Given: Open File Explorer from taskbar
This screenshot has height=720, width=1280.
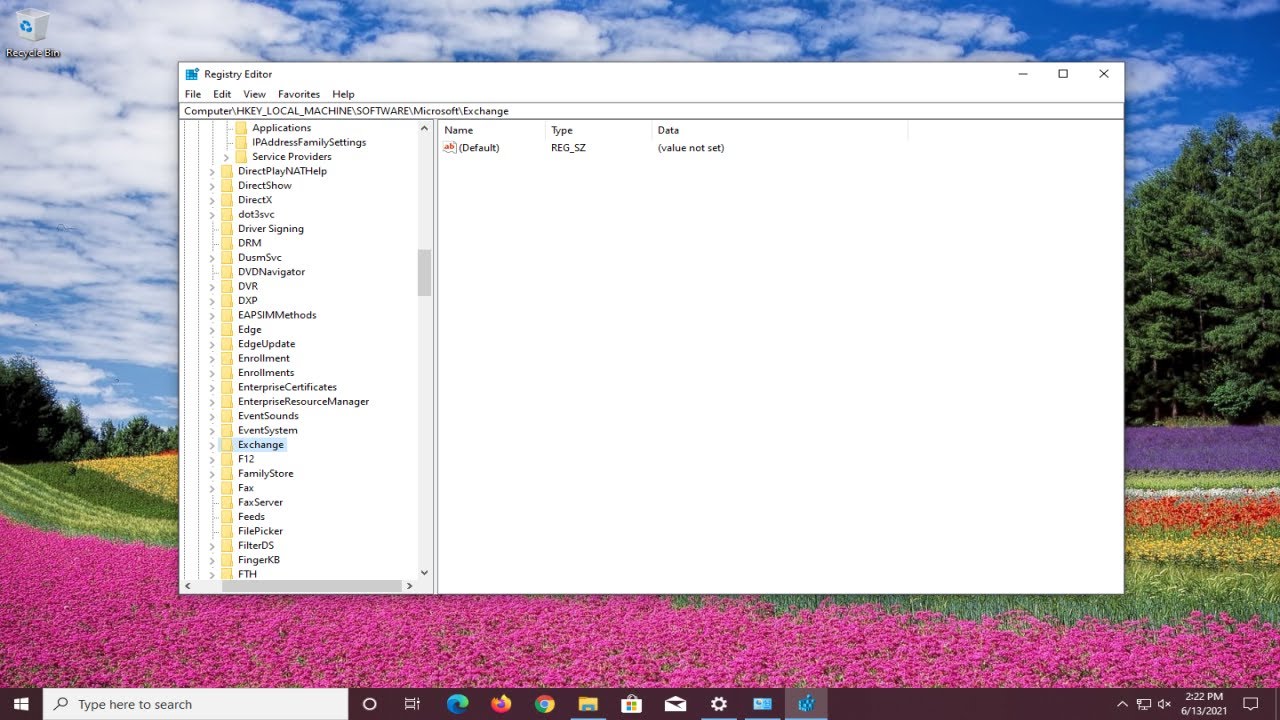Looking at the screenshot, I should point(588,704).
